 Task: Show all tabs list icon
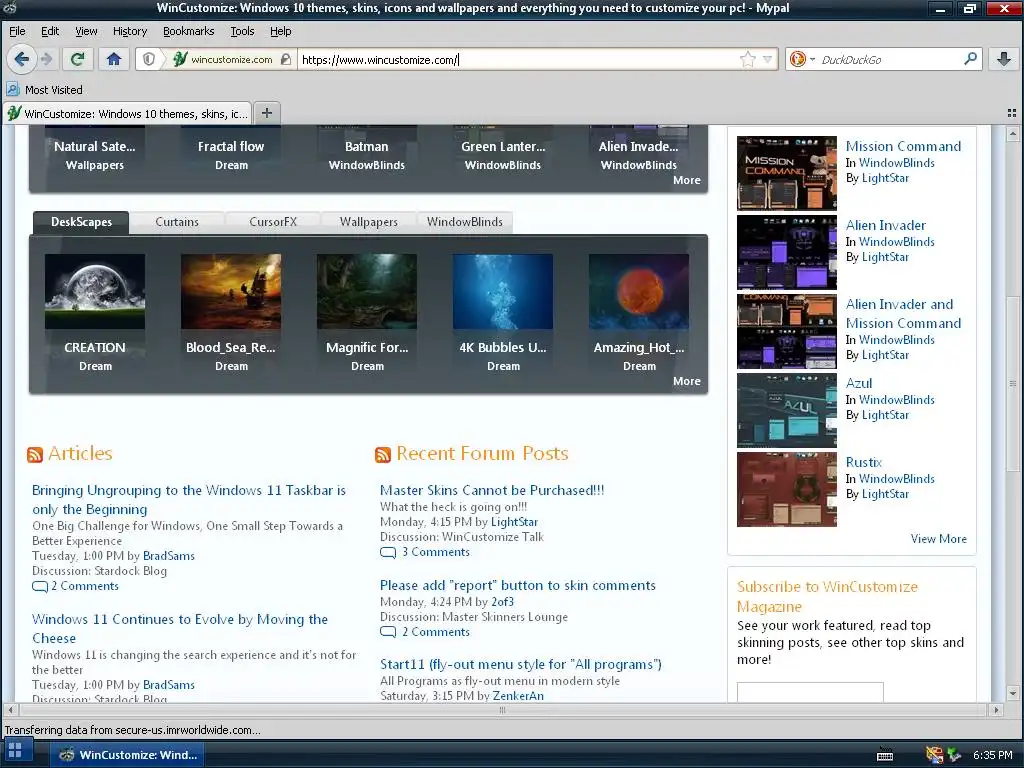1012,113
